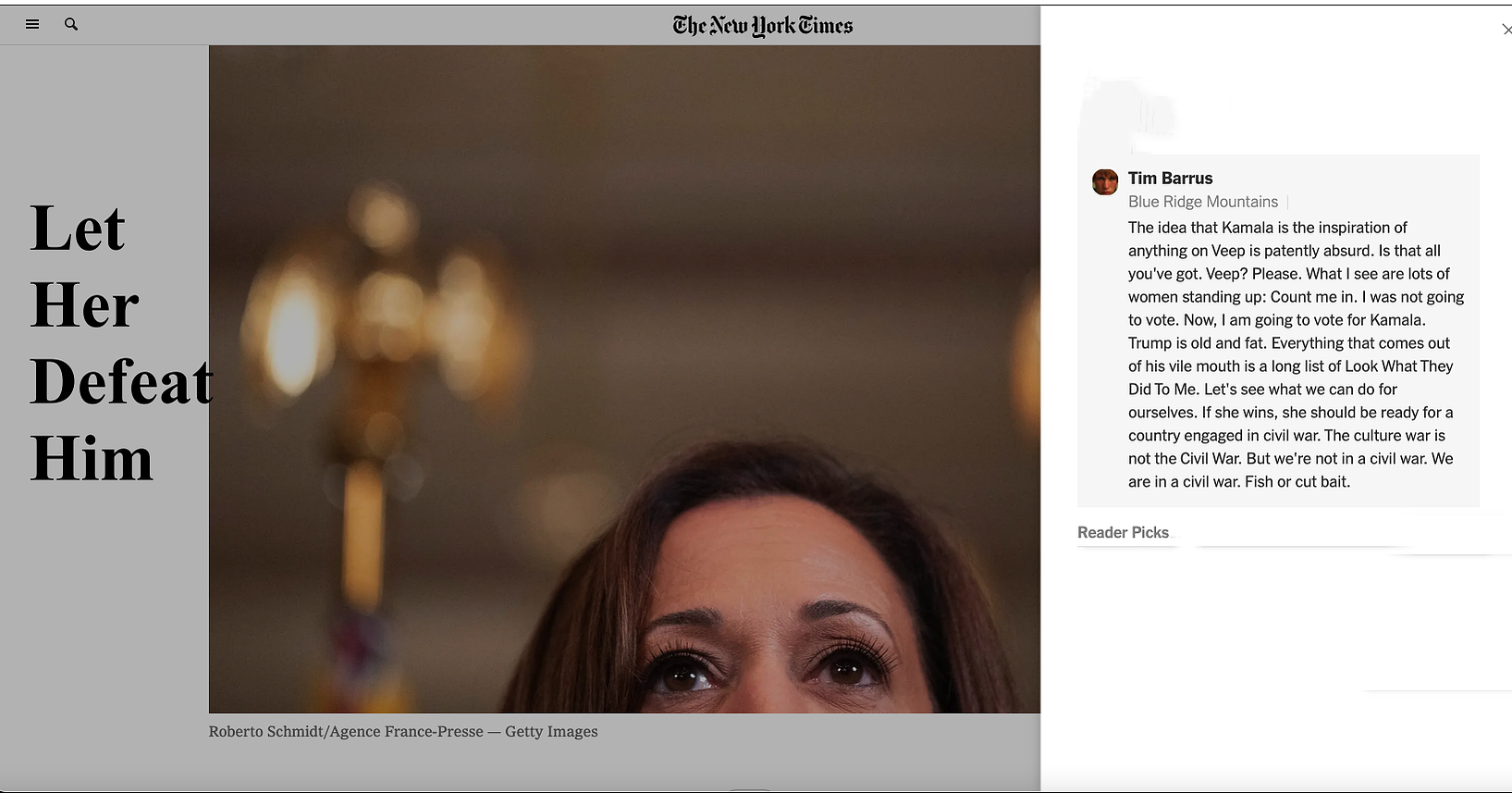Select the Blue Ridge Mountains location text

click(x=1203, y=202)
